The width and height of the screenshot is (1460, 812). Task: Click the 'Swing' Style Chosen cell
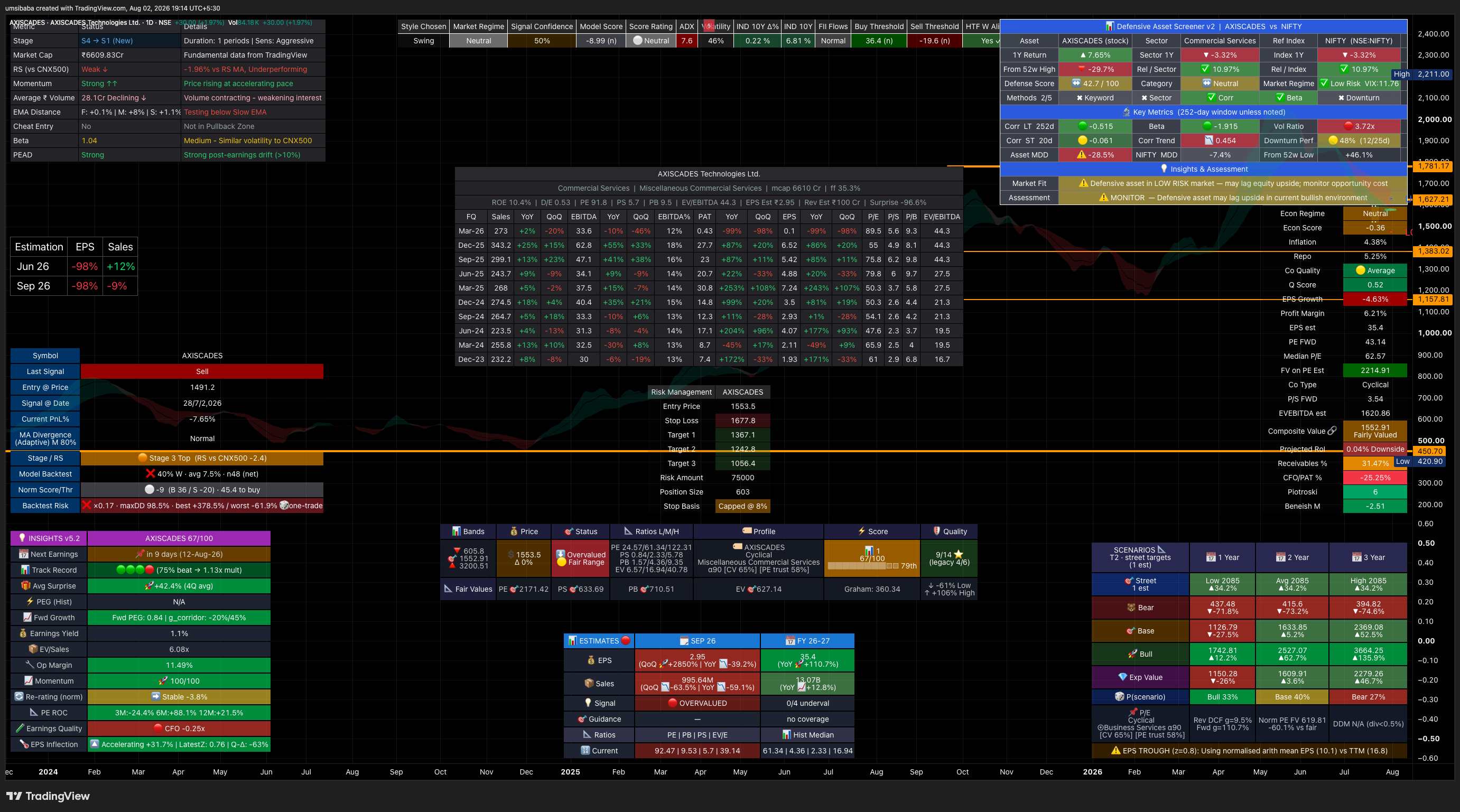[x=423, y=41]
